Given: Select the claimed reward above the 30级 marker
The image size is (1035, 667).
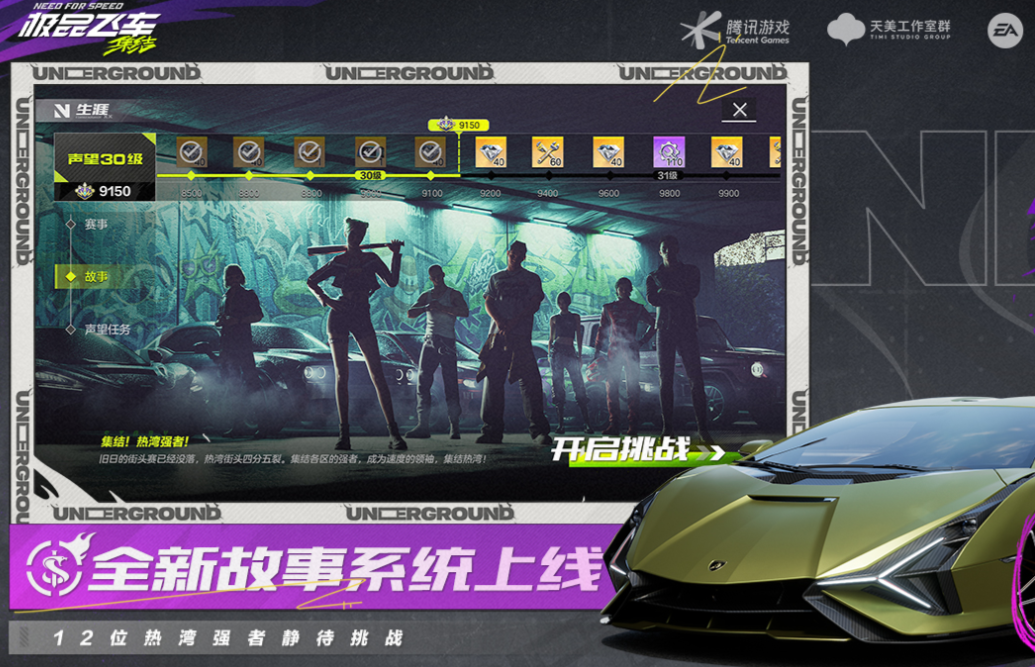Looking at the screenshot, I should click(370, 152).
